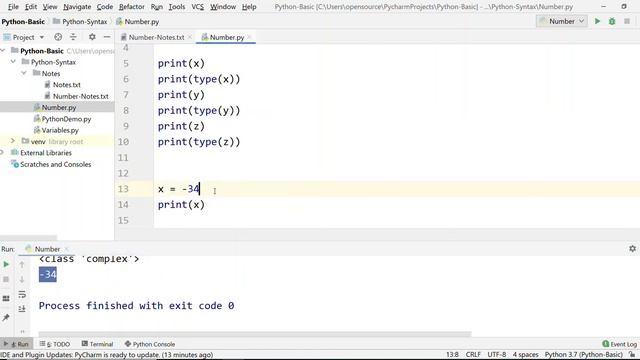Open the Edit menu
This screenshot has width=640, height=360.
click(31, 7)
